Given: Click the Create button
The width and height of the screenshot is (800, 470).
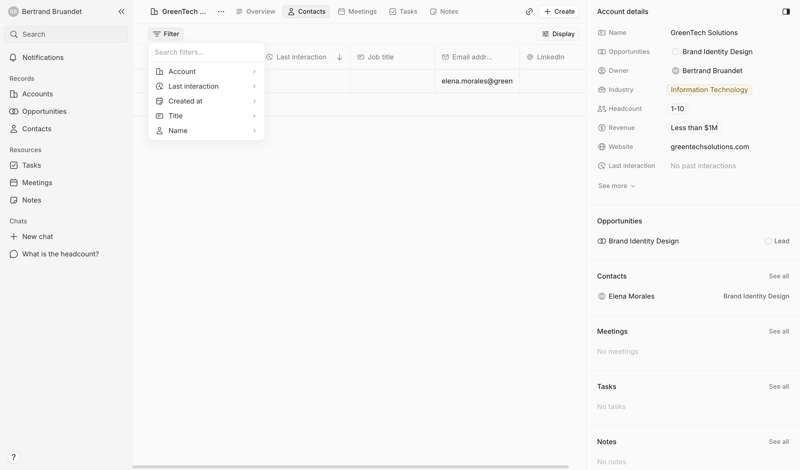Looking at the screenshot, I should (559, 11).
